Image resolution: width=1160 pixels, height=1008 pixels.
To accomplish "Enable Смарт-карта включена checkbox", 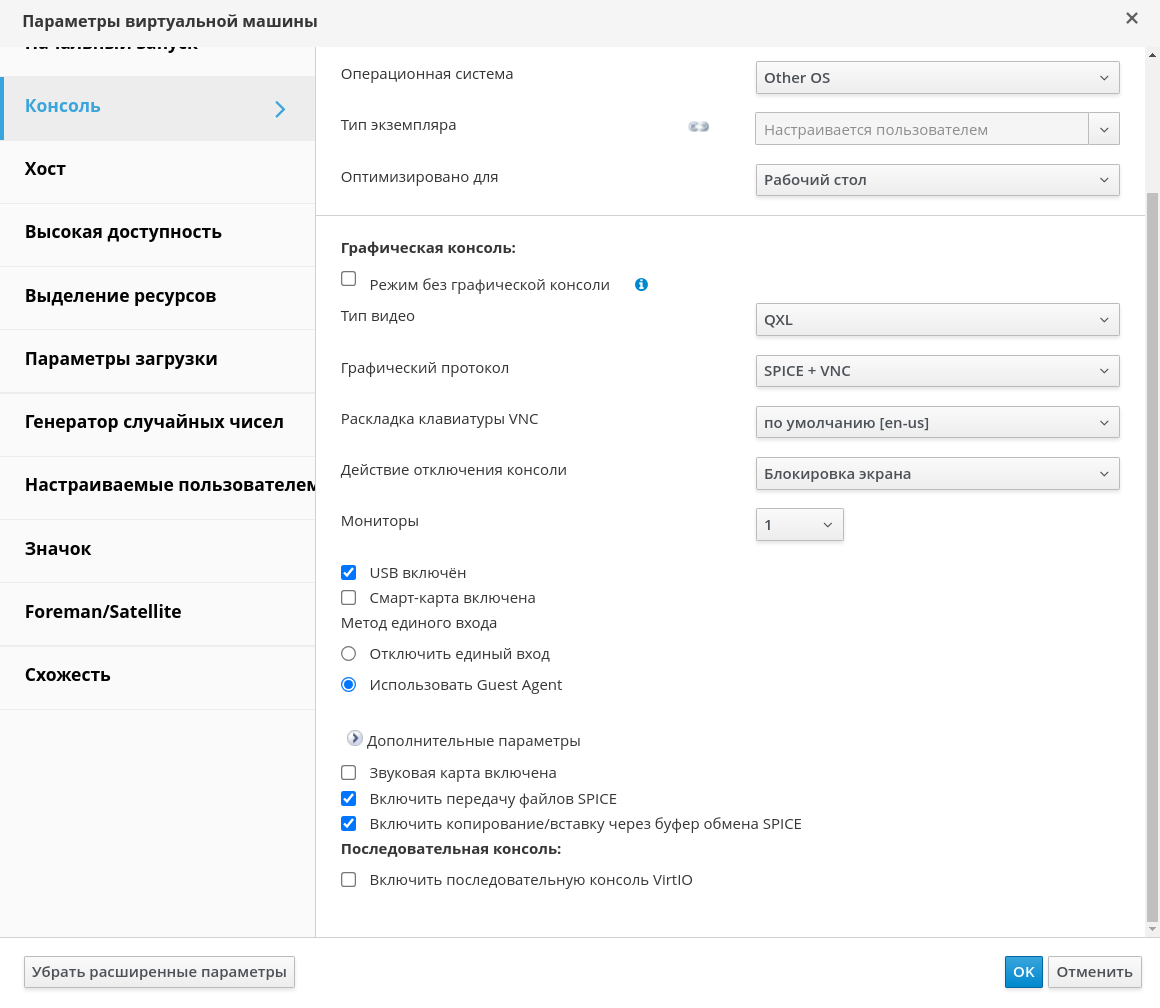I will pyautogui.click(x=349, y=598).
